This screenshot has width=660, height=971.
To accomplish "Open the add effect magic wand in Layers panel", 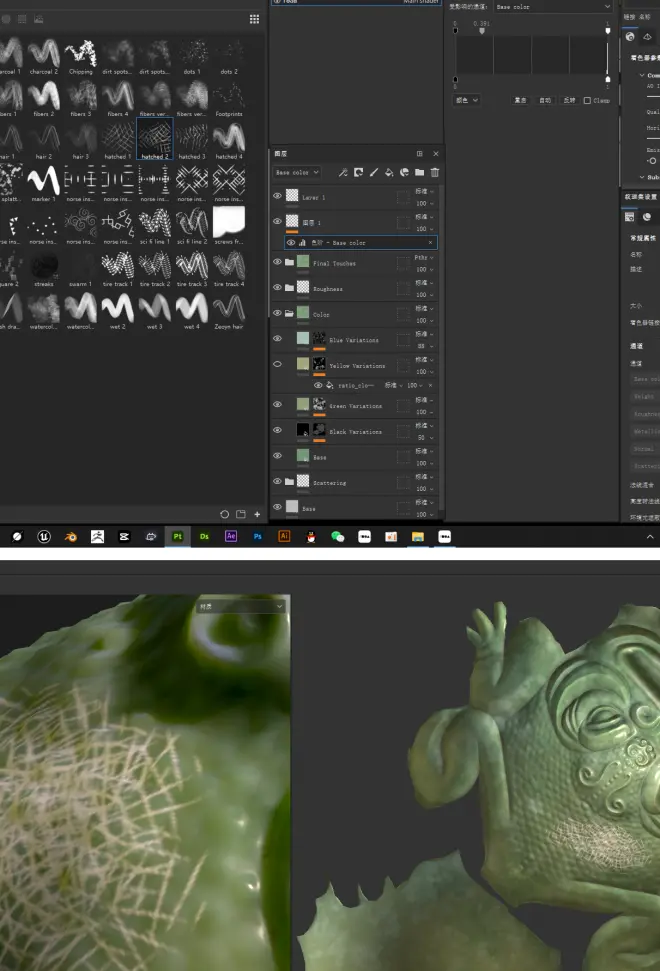I will click(343, 172).
